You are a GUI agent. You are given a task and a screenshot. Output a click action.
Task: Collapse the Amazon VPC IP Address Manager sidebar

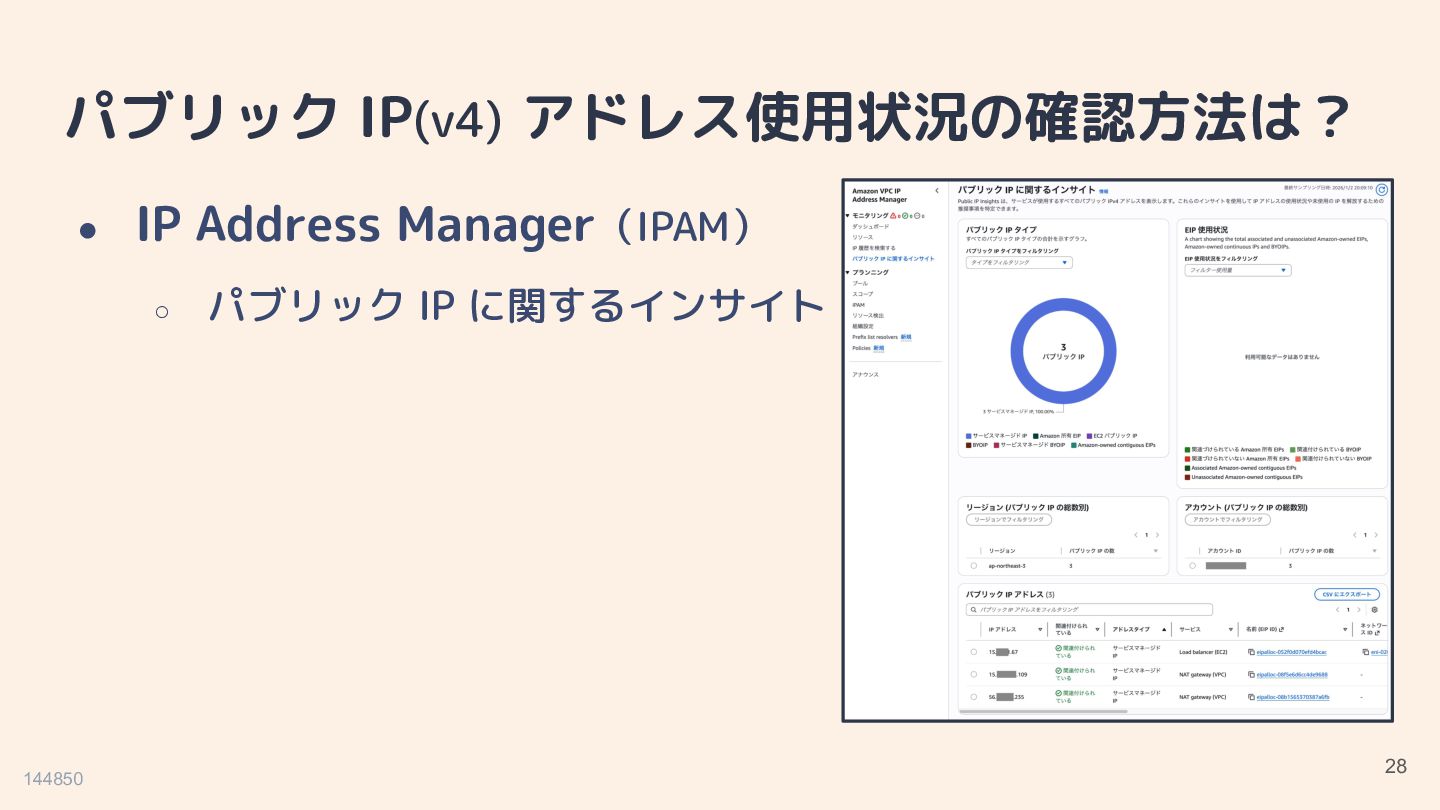click(x=937, y=190)
